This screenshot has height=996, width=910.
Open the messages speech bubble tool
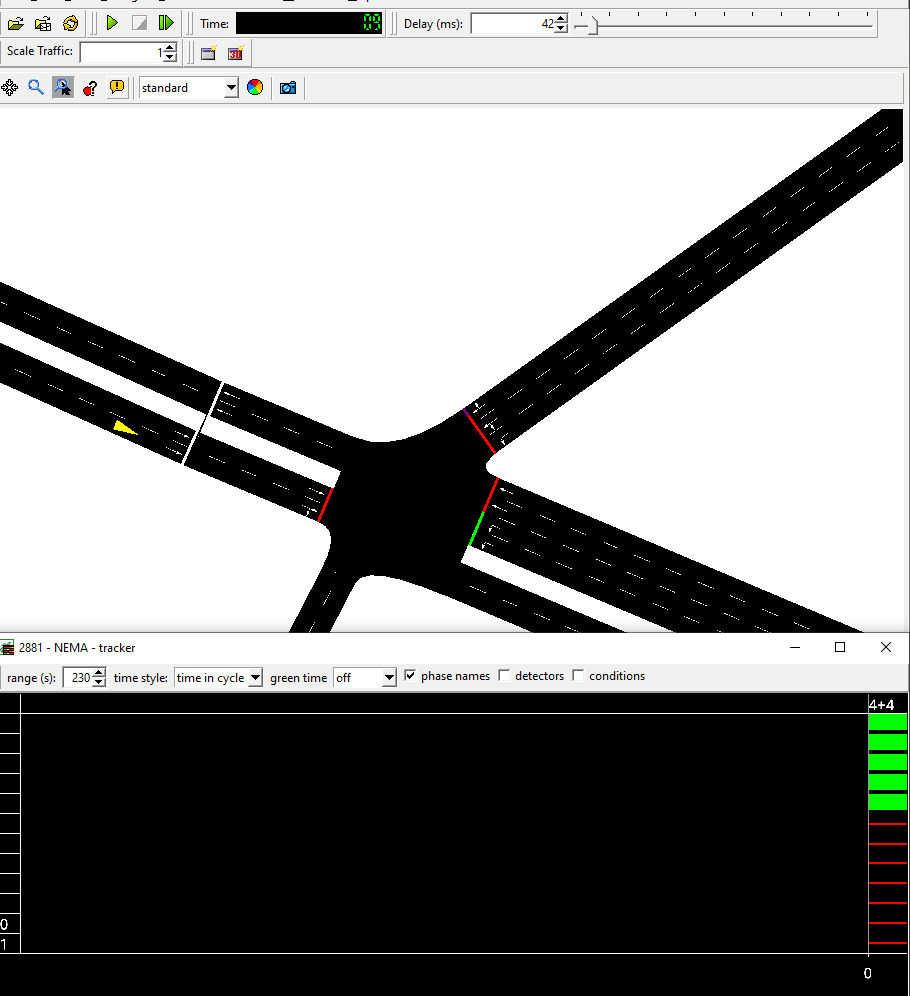click(116, 87)
